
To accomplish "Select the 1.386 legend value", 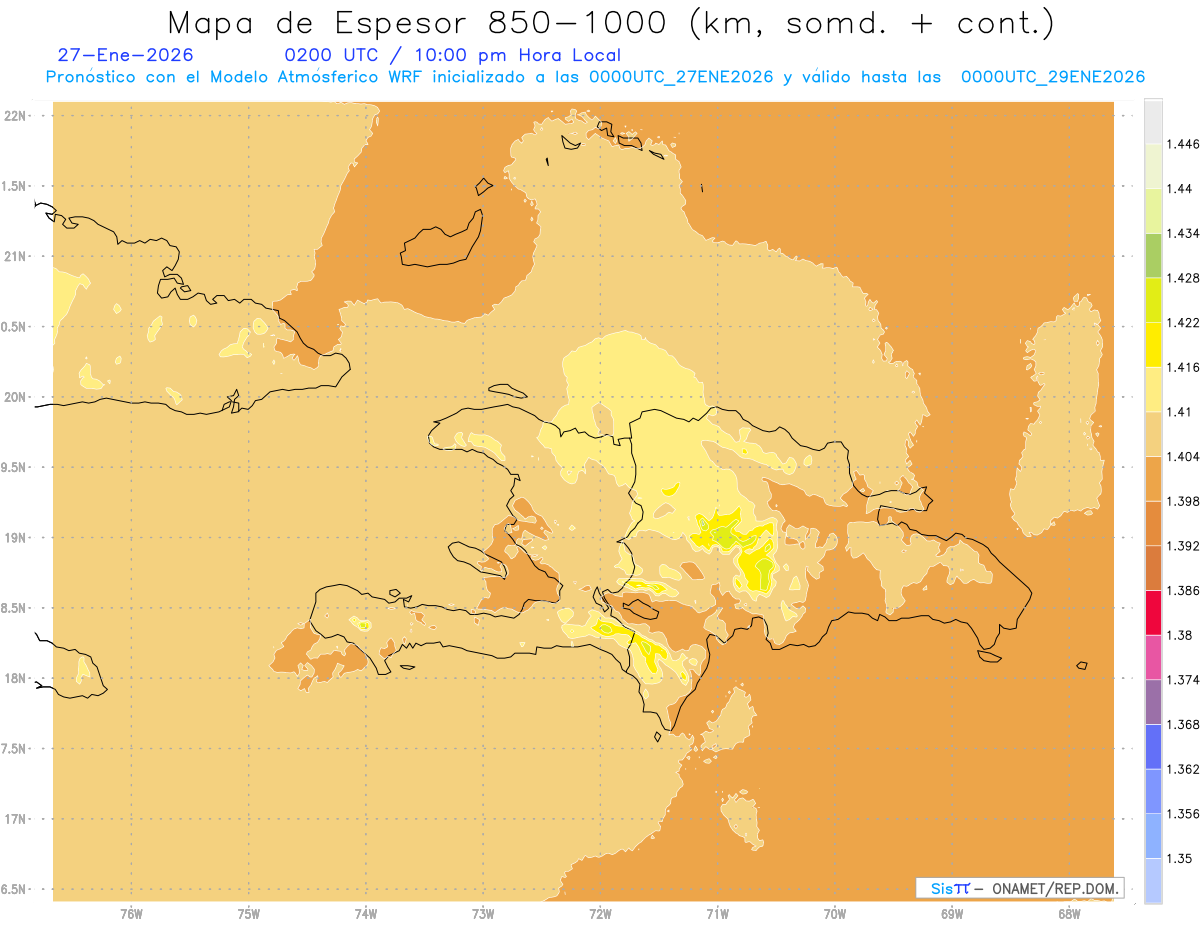I will pyautogui.click(x=1184, y=590).
